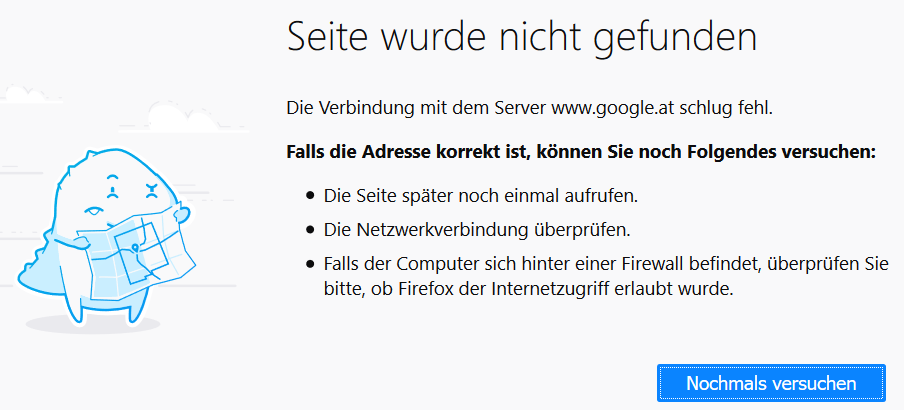This screenshot has height=410, width=904.
Task: Click the firewall hint list item text
Action: pyautogui.click(x=605, y=276)
